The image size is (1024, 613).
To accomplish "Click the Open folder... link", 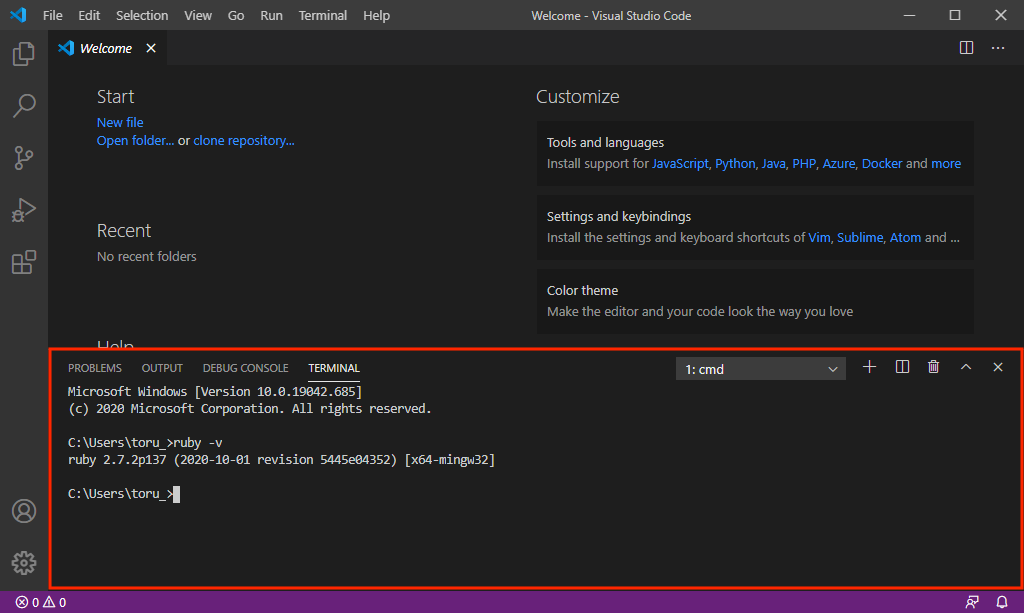I will (135, 140).
